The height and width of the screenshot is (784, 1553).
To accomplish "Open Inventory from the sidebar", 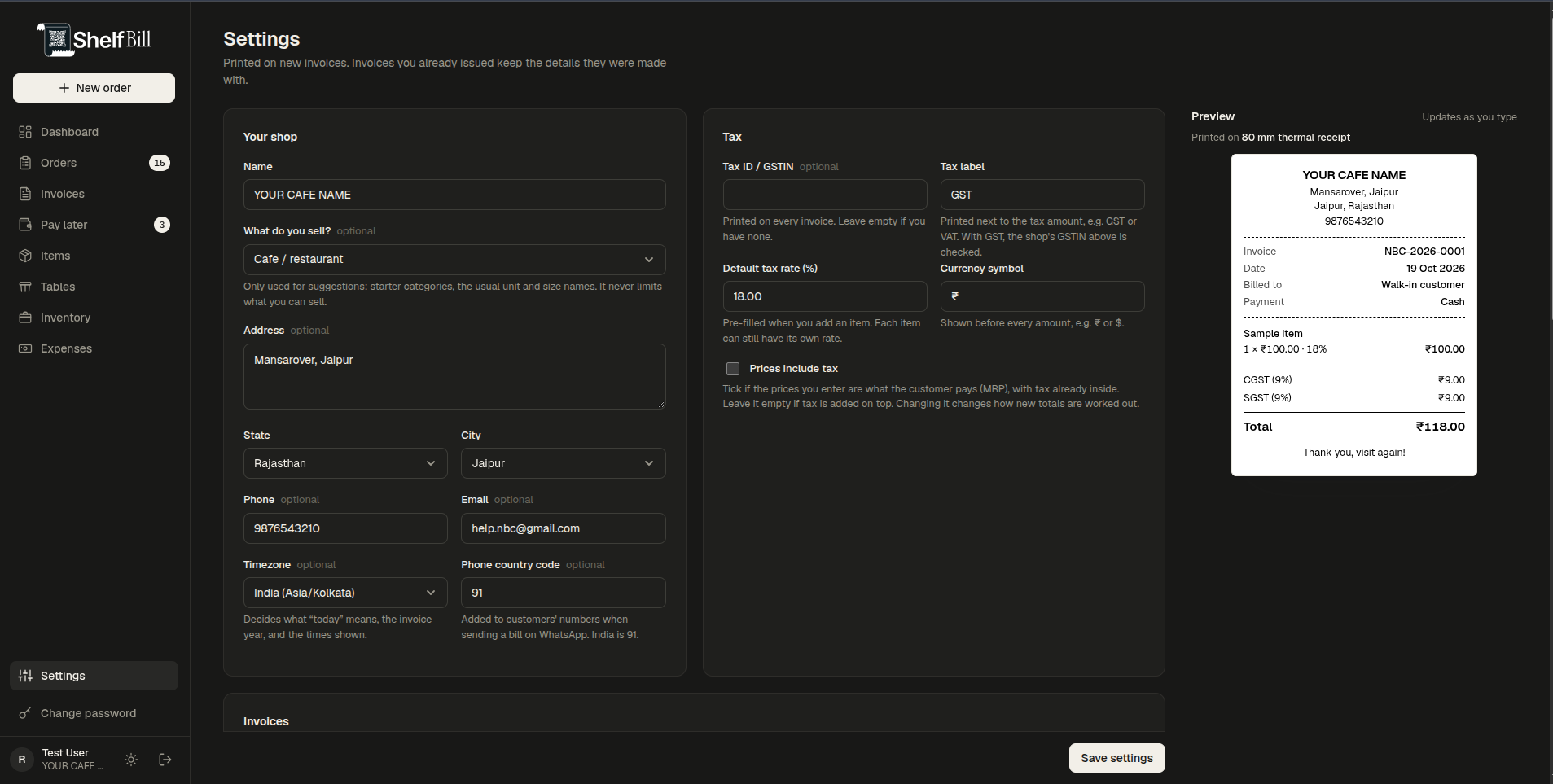I will (94, 318).
